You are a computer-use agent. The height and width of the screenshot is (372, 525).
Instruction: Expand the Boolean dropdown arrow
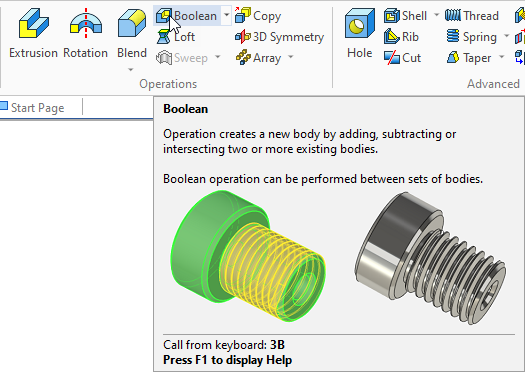(227, 15)
